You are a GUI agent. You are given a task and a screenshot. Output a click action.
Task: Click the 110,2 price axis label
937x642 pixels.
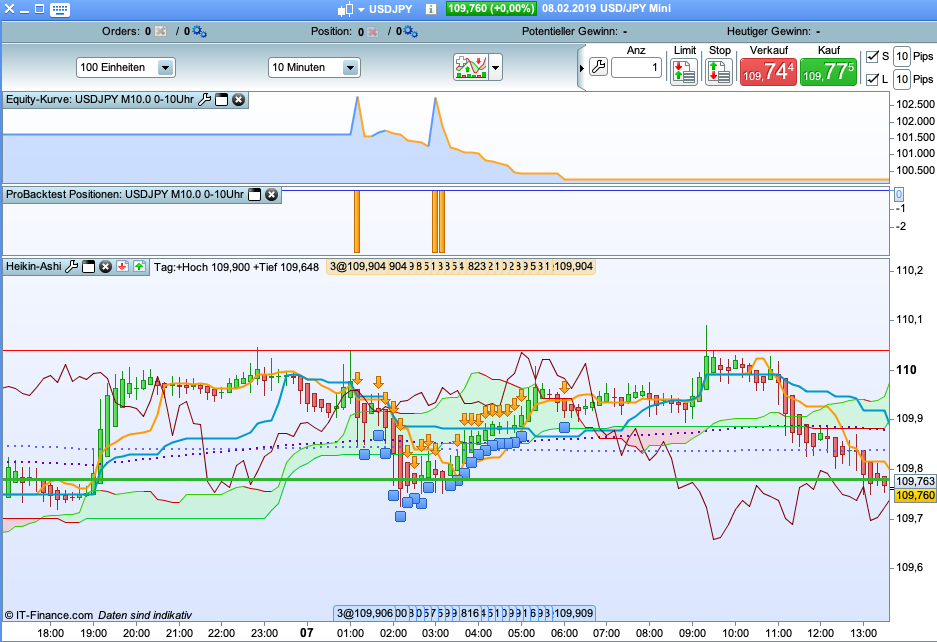[x=910, y=271]
